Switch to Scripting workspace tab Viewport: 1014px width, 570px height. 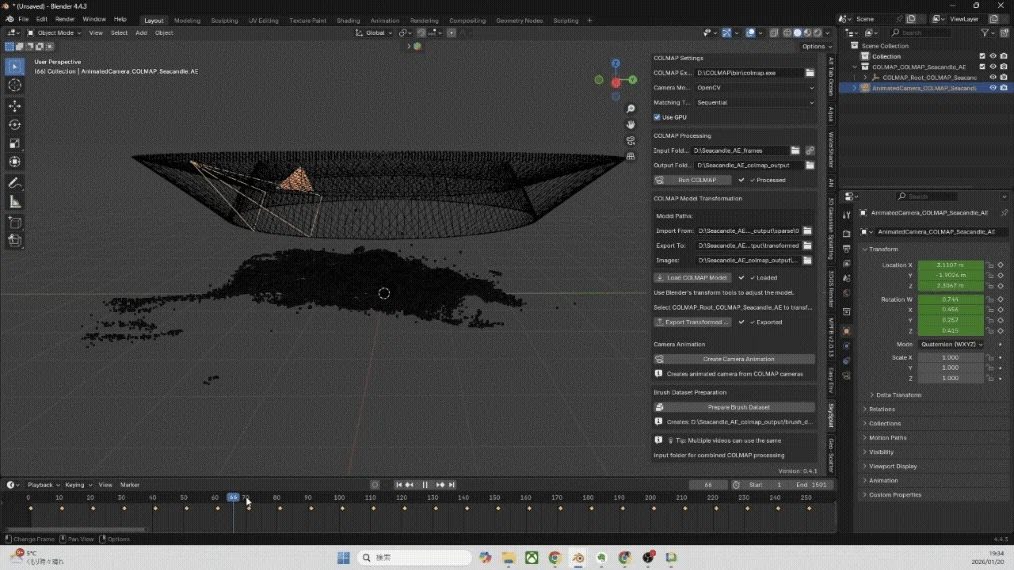(566, 21)
